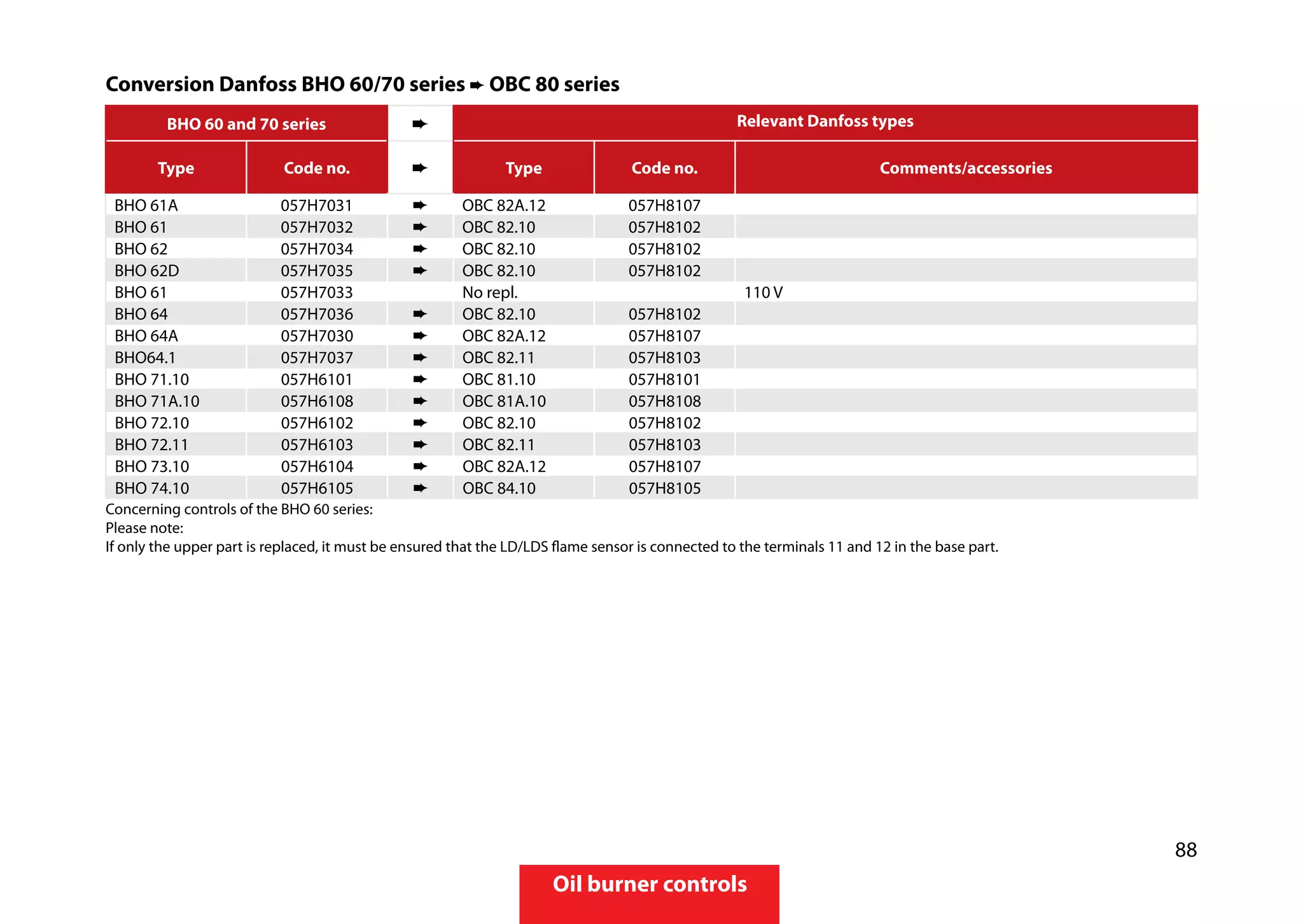This screenshot has width=1303, height=924.
Task: Click the arrow beside the BHO 60 and 70 series header
Action: [419, 123]
